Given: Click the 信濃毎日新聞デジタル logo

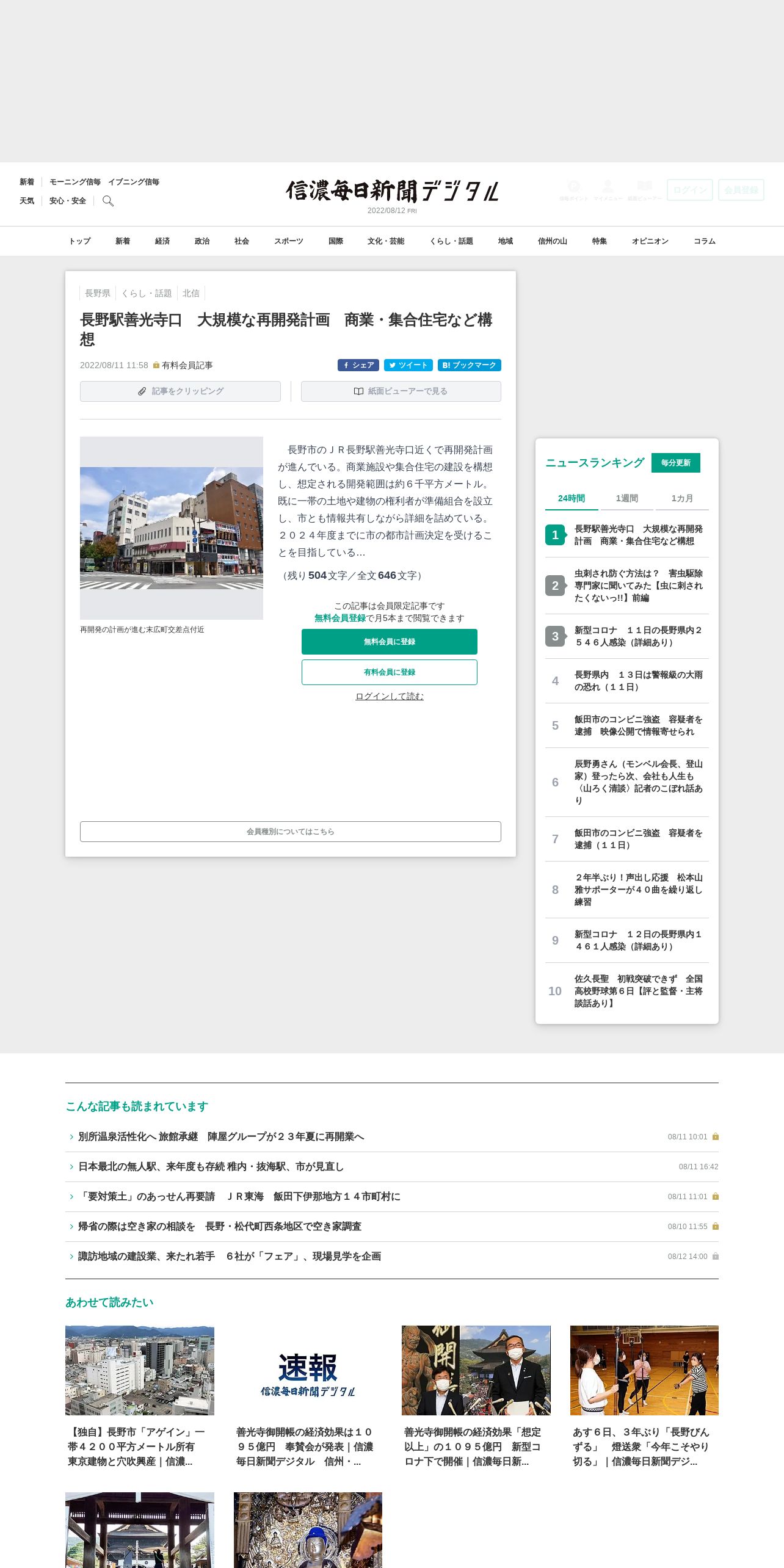Looking at the screenshot, I should (392, 191).
